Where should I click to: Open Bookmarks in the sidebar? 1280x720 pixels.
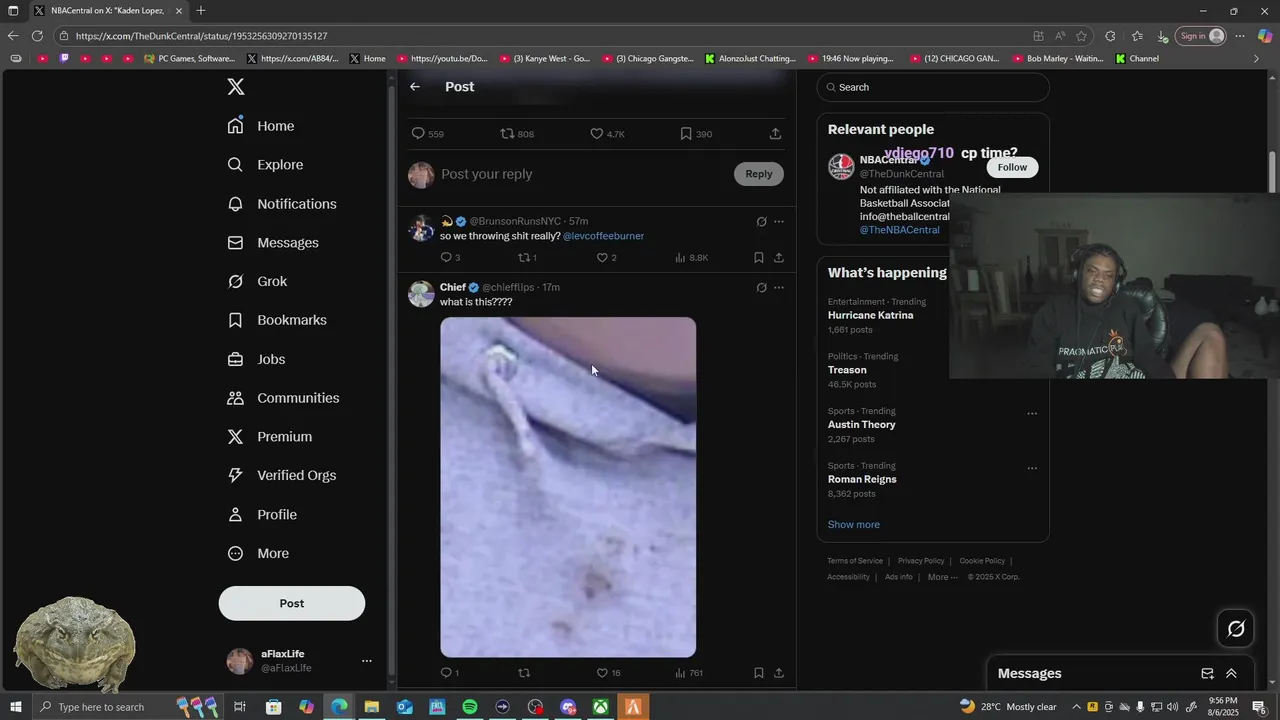point(276,320)
